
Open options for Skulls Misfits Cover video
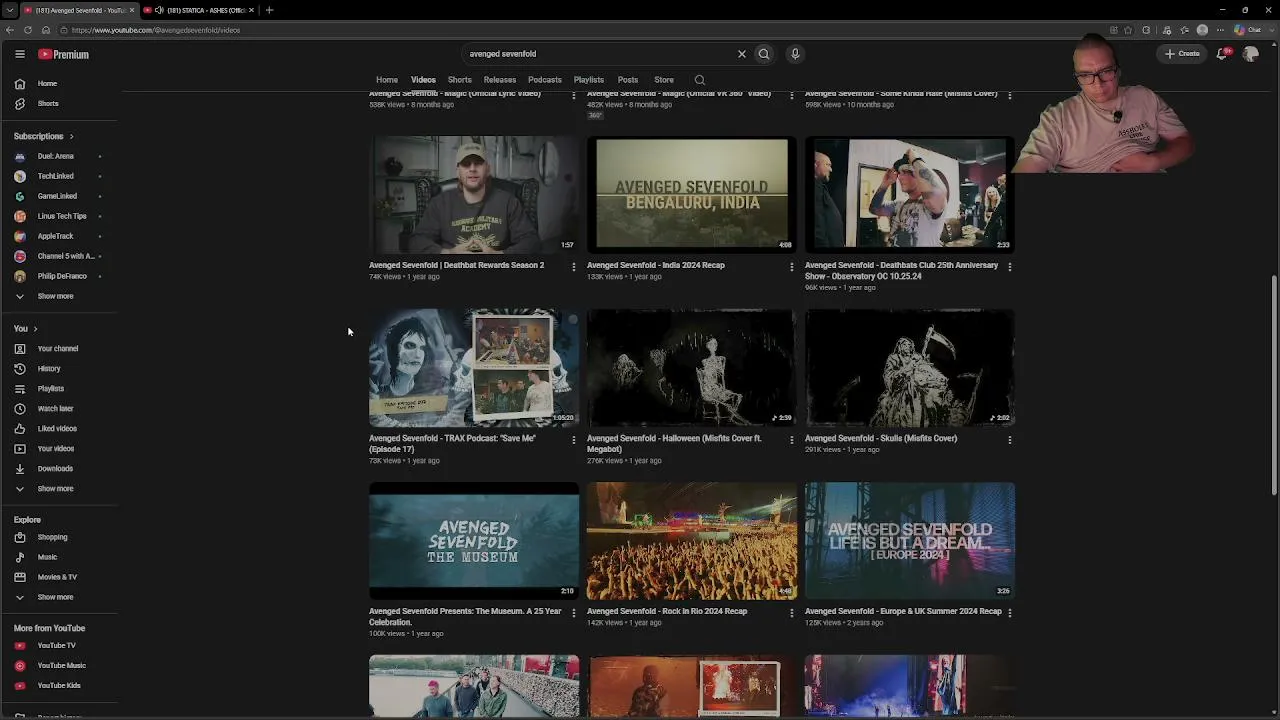(1009, 440)
